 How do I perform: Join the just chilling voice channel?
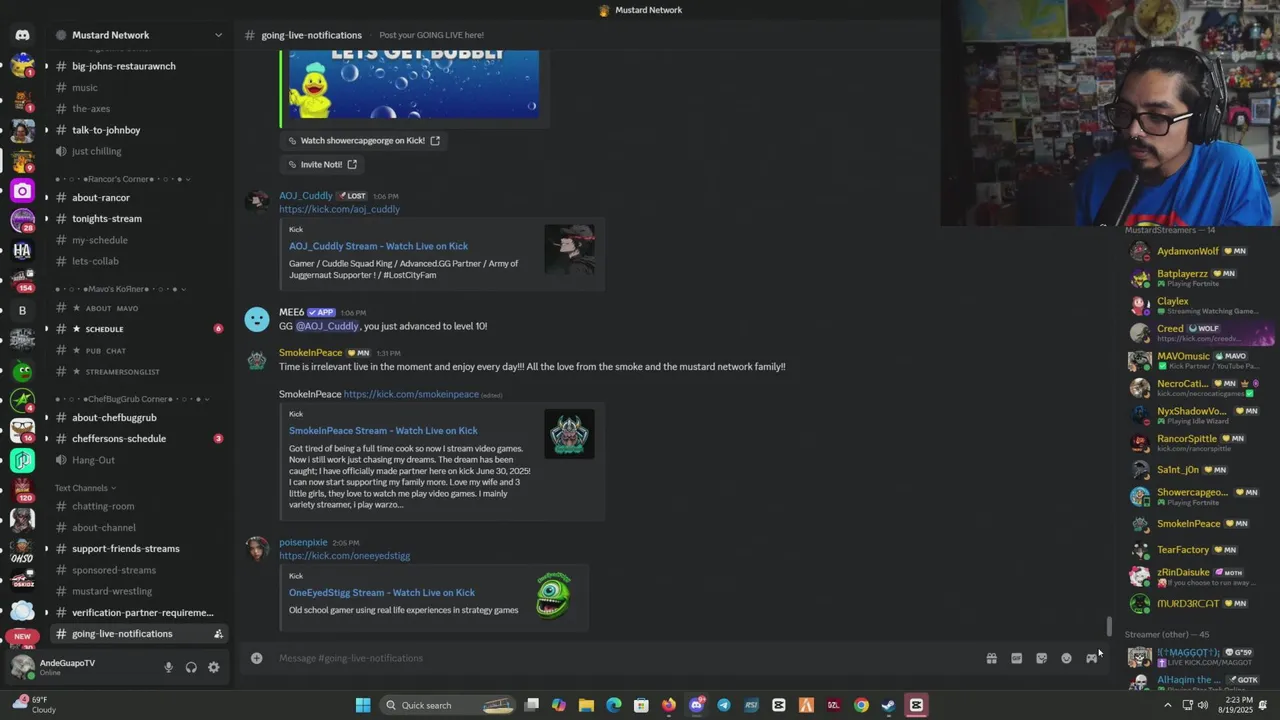tap(140, 151)
